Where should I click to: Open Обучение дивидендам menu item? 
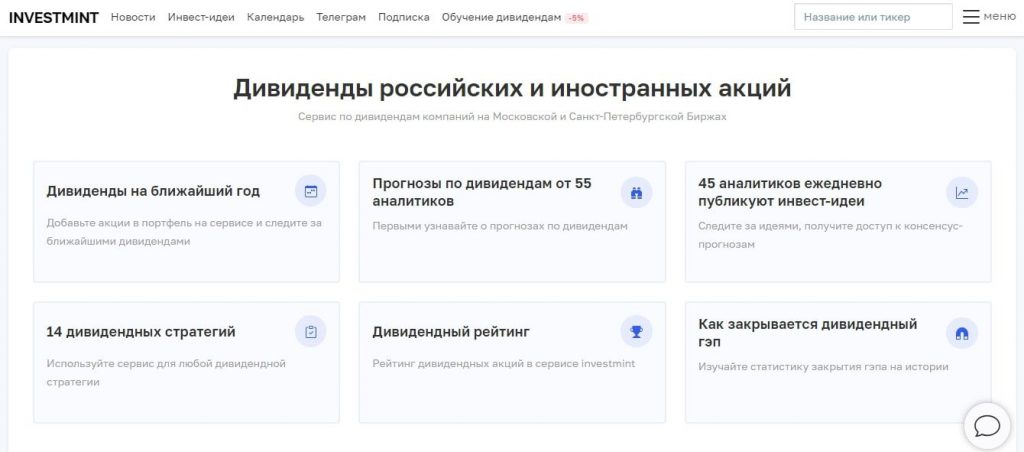(x=501, y=18)
